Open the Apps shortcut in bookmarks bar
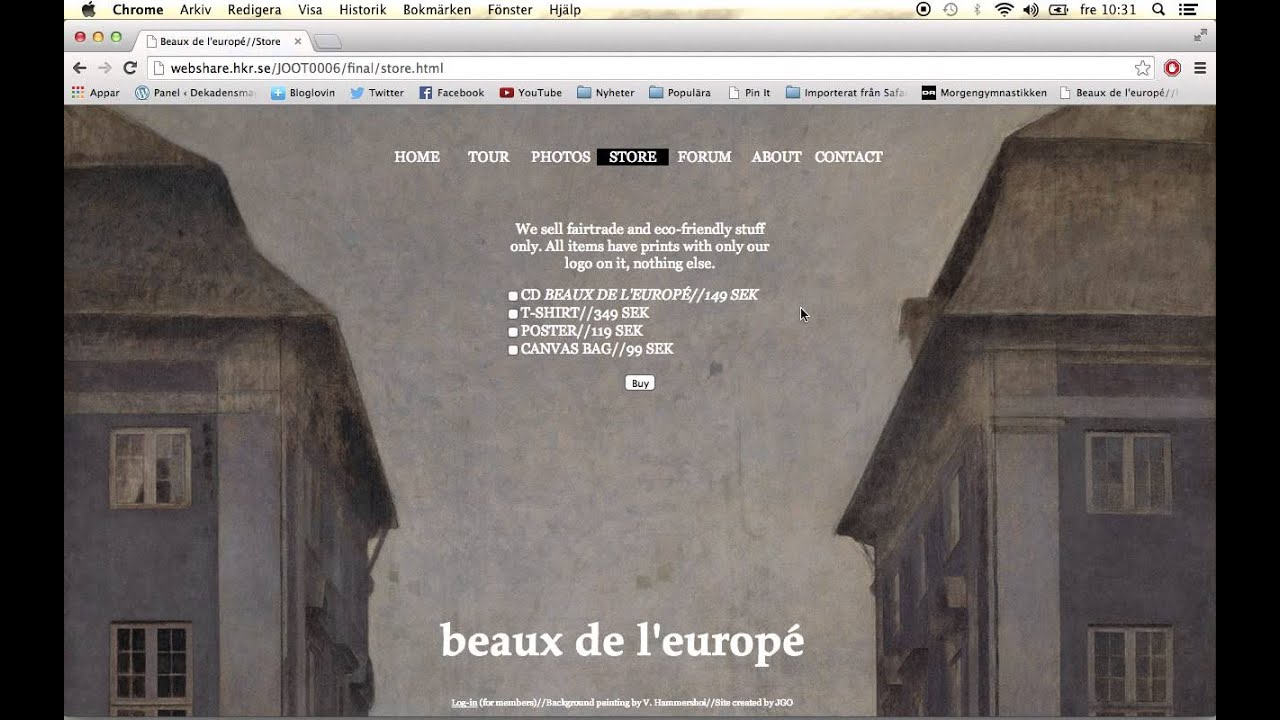The height and width of the screenshot is (720, 1280). click(95, 92)
